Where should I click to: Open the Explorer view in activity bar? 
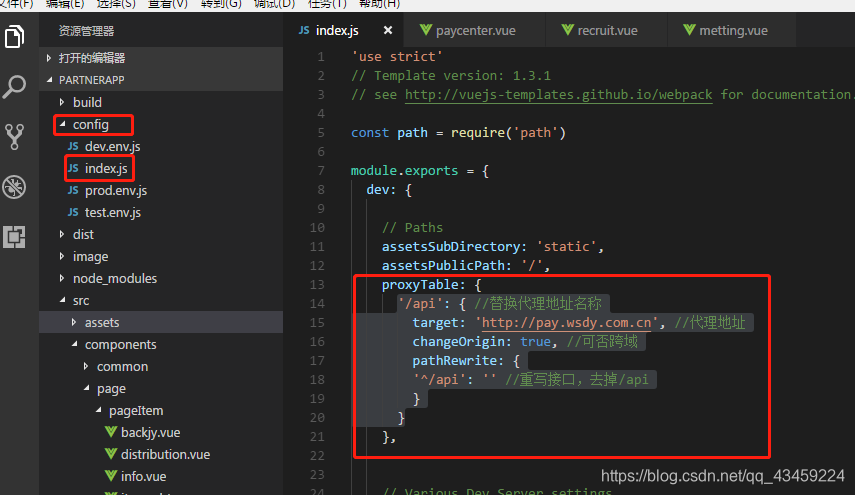click(15, 37)
